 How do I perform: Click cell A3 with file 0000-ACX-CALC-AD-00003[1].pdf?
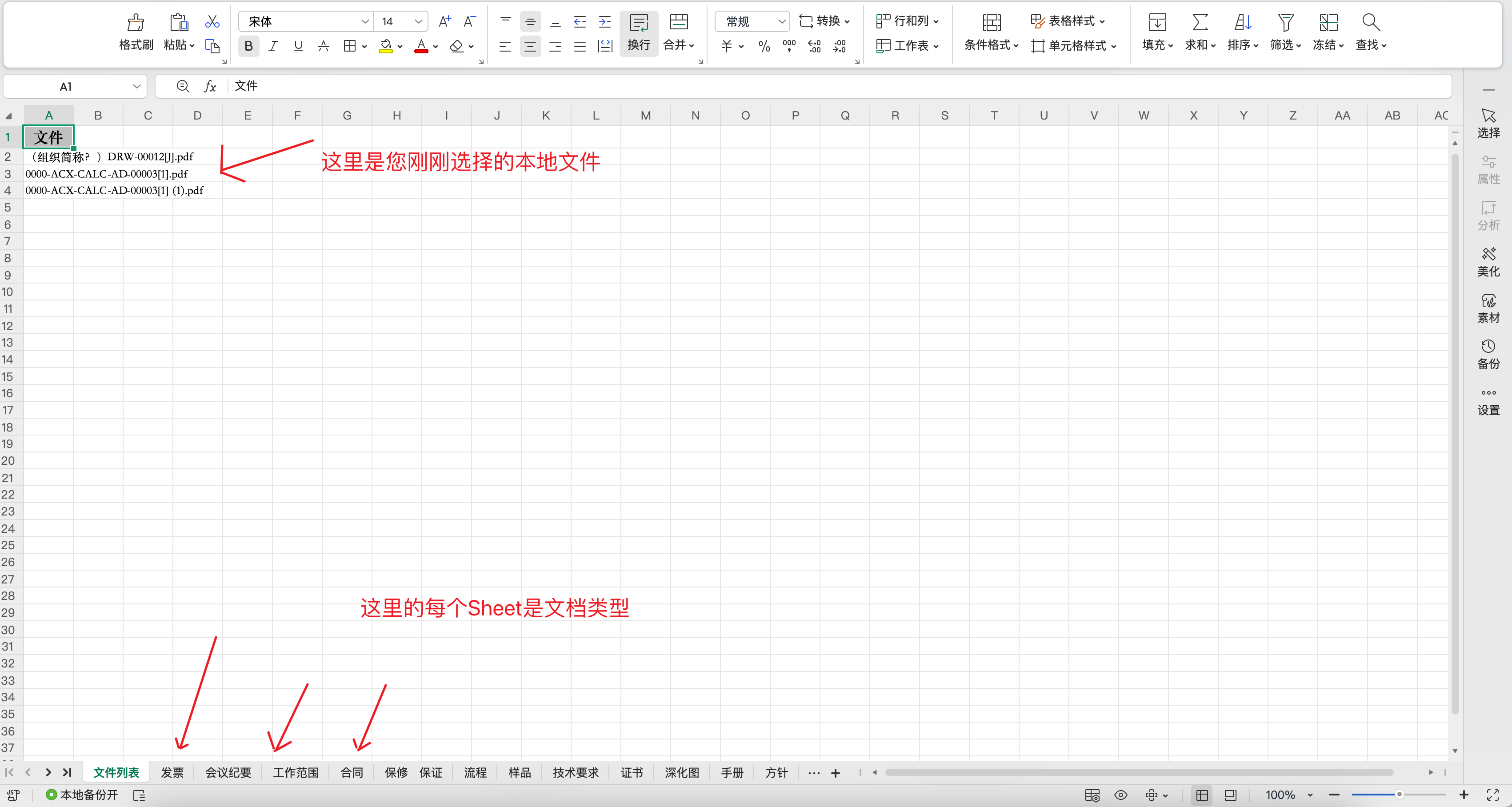(x=49, y=174)
